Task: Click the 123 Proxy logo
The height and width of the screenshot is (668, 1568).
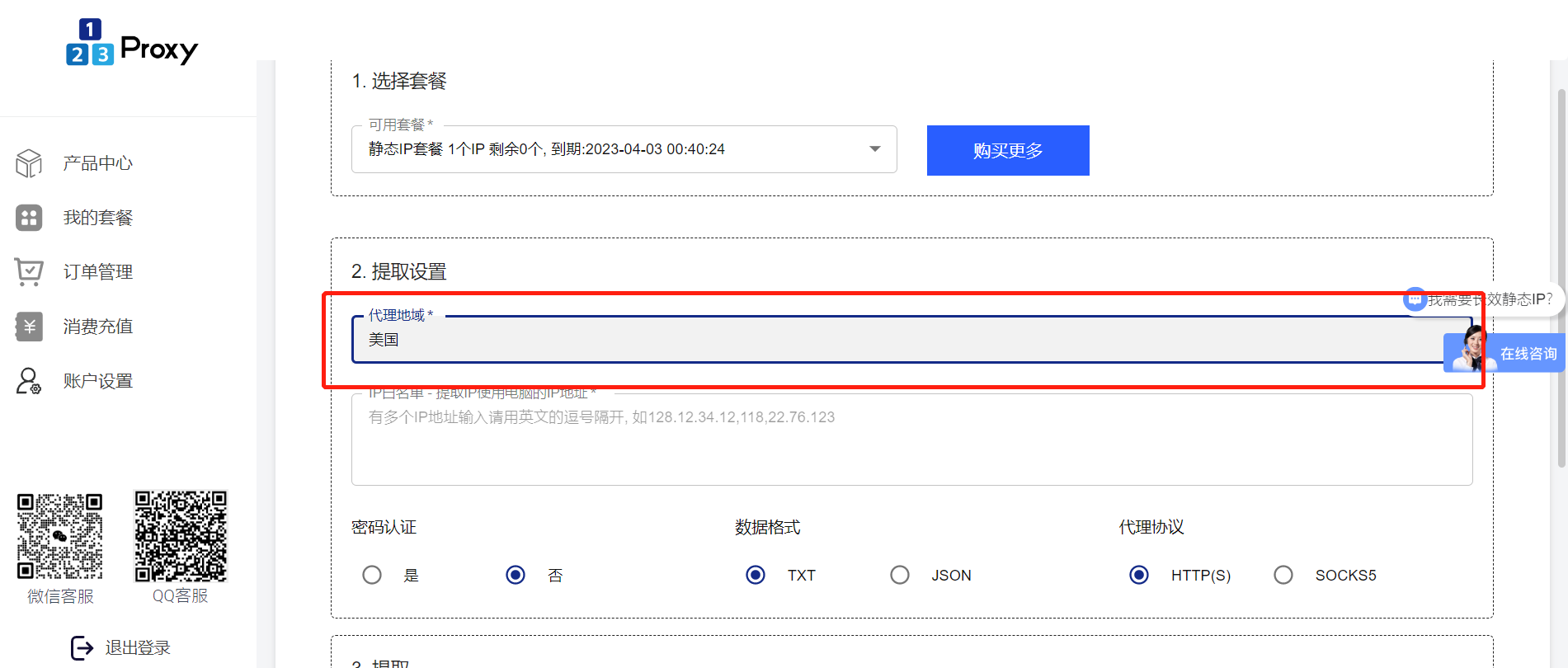Action: (132, 43)
